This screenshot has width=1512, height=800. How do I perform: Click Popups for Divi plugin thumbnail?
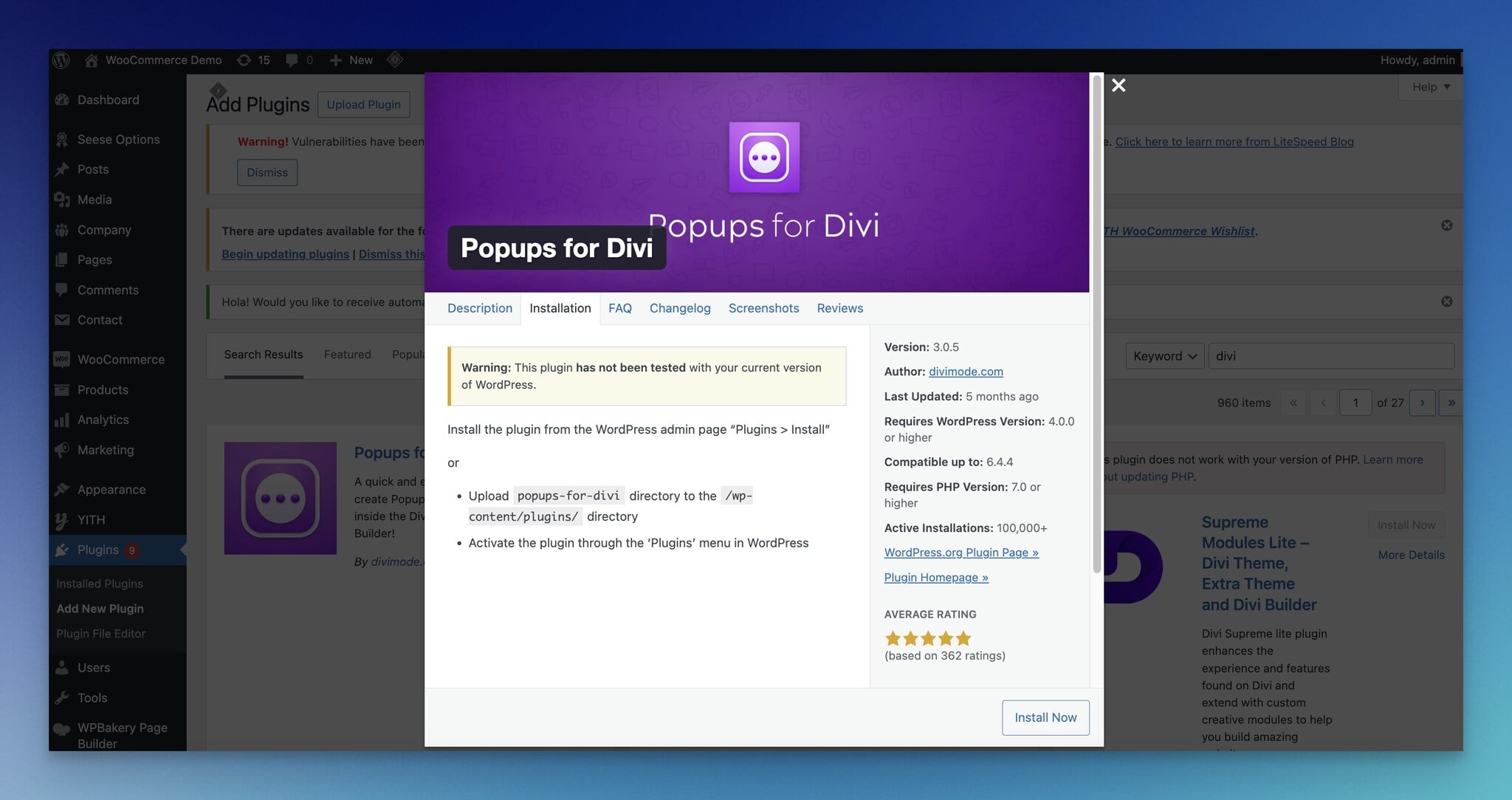point(280,498)
